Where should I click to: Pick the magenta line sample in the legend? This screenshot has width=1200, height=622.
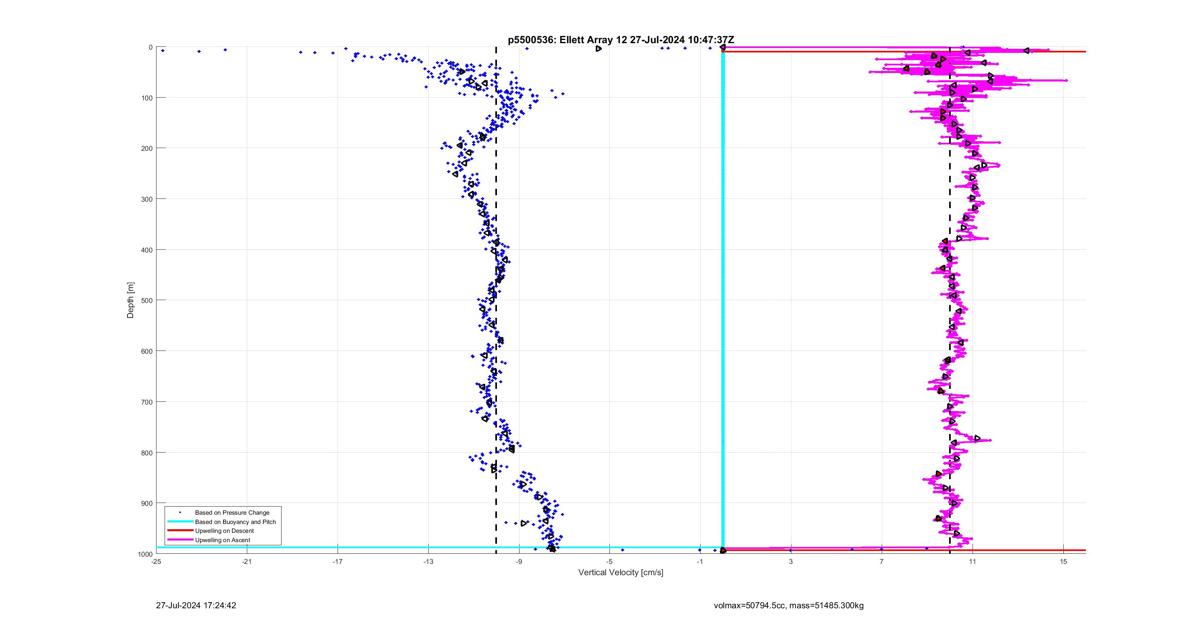point(179,540)
